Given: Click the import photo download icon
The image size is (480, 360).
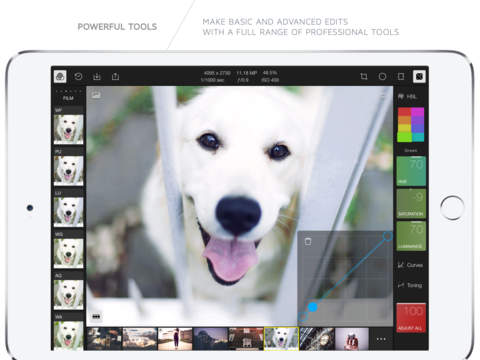Looking at the screenshot, I should 97,77.
